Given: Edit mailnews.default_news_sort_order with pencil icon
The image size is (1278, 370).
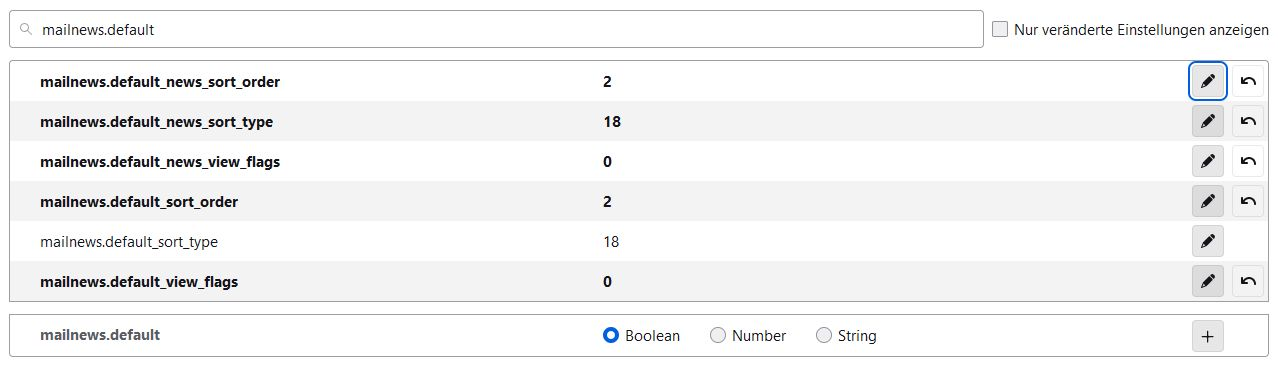Looking at the screenshot, I should [x=1208, y=81].
